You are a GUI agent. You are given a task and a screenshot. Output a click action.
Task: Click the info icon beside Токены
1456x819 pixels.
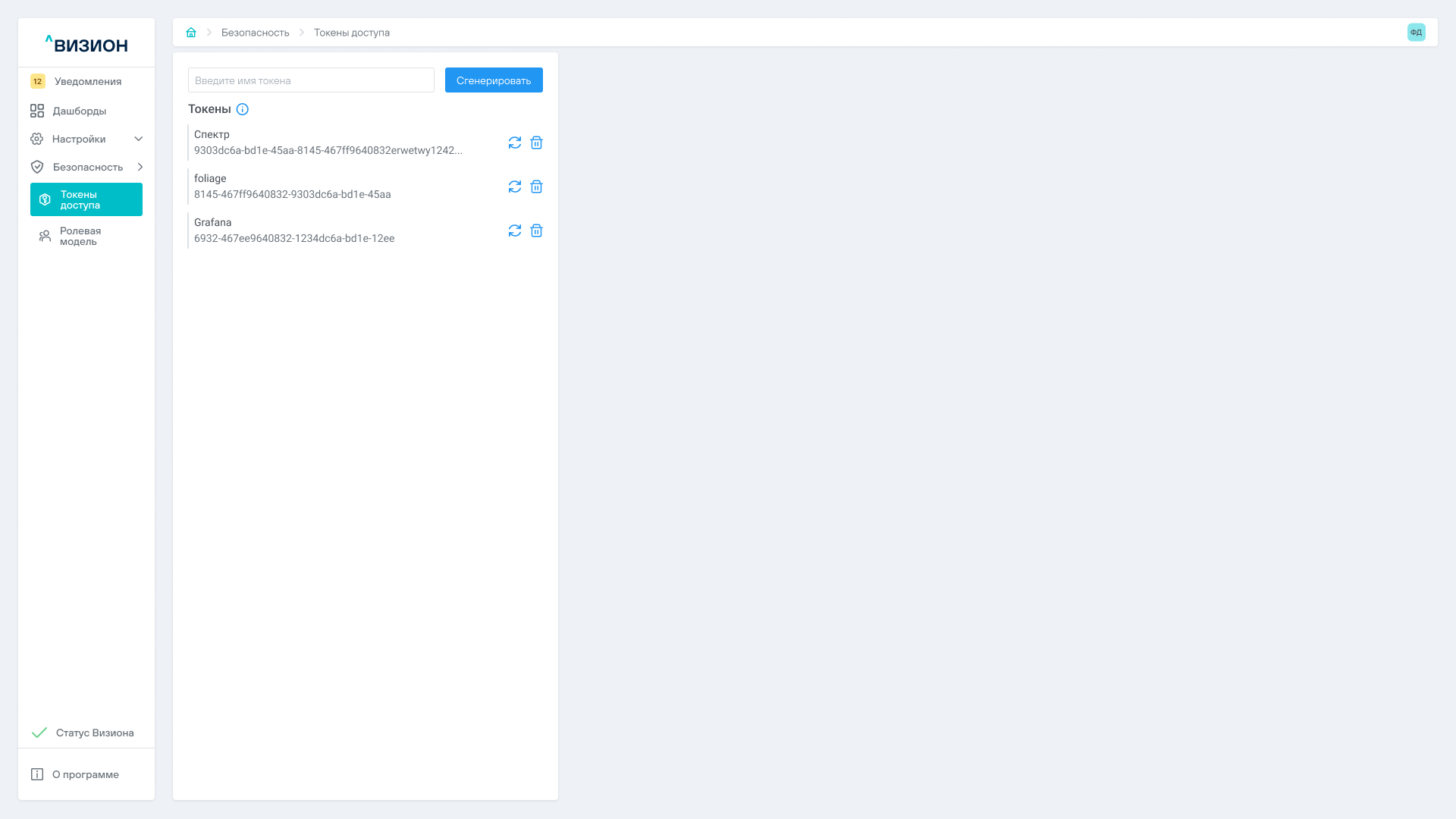click(243, 109)
